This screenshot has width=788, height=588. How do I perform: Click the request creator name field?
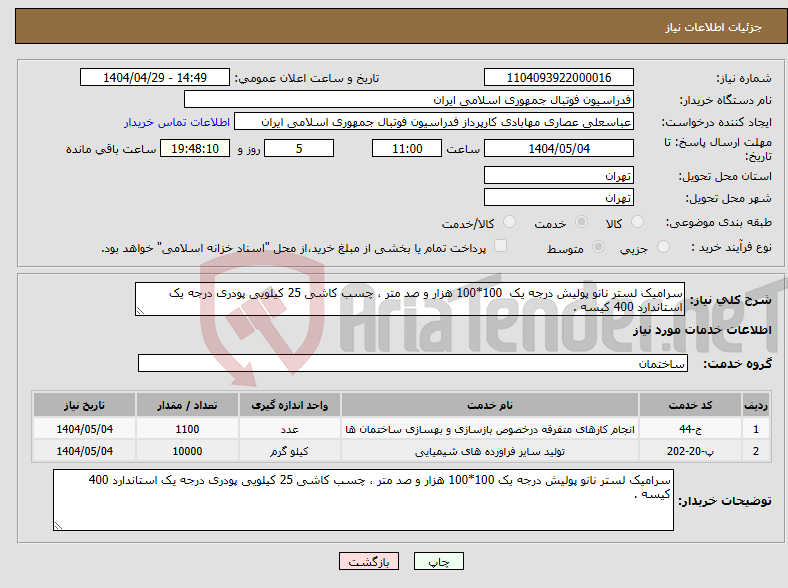coord(434,122)
